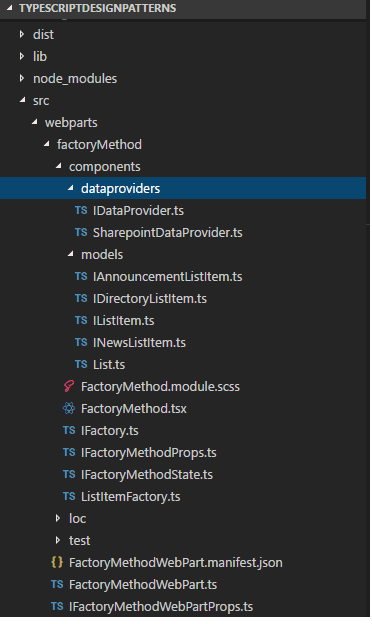Open FactoryMethod.tsx file name
This screenshot has height=624, width=372.
tap(134, 409)
